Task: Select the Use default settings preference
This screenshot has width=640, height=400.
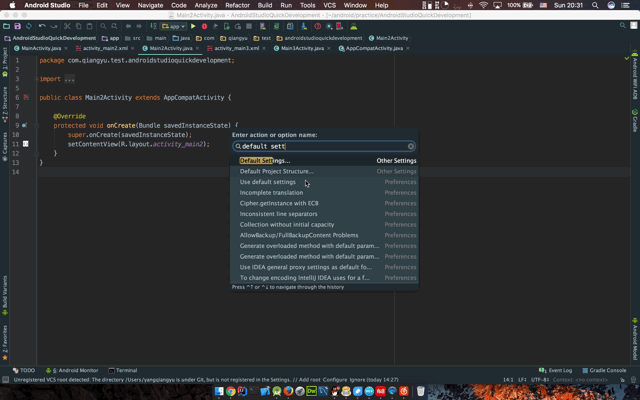Action: [268, 182]
